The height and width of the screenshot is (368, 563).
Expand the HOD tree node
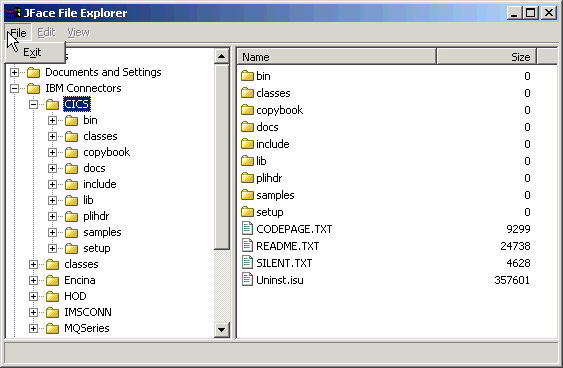33,297
